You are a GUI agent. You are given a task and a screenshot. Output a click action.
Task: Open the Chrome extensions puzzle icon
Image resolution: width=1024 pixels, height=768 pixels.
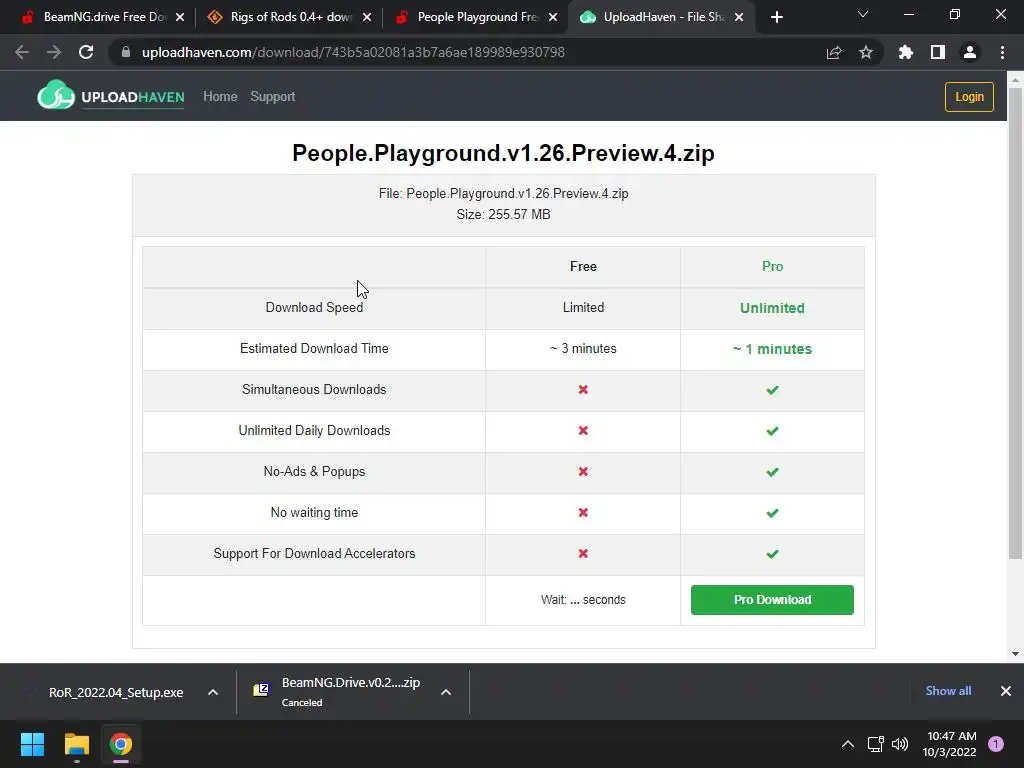click(906, 52)
